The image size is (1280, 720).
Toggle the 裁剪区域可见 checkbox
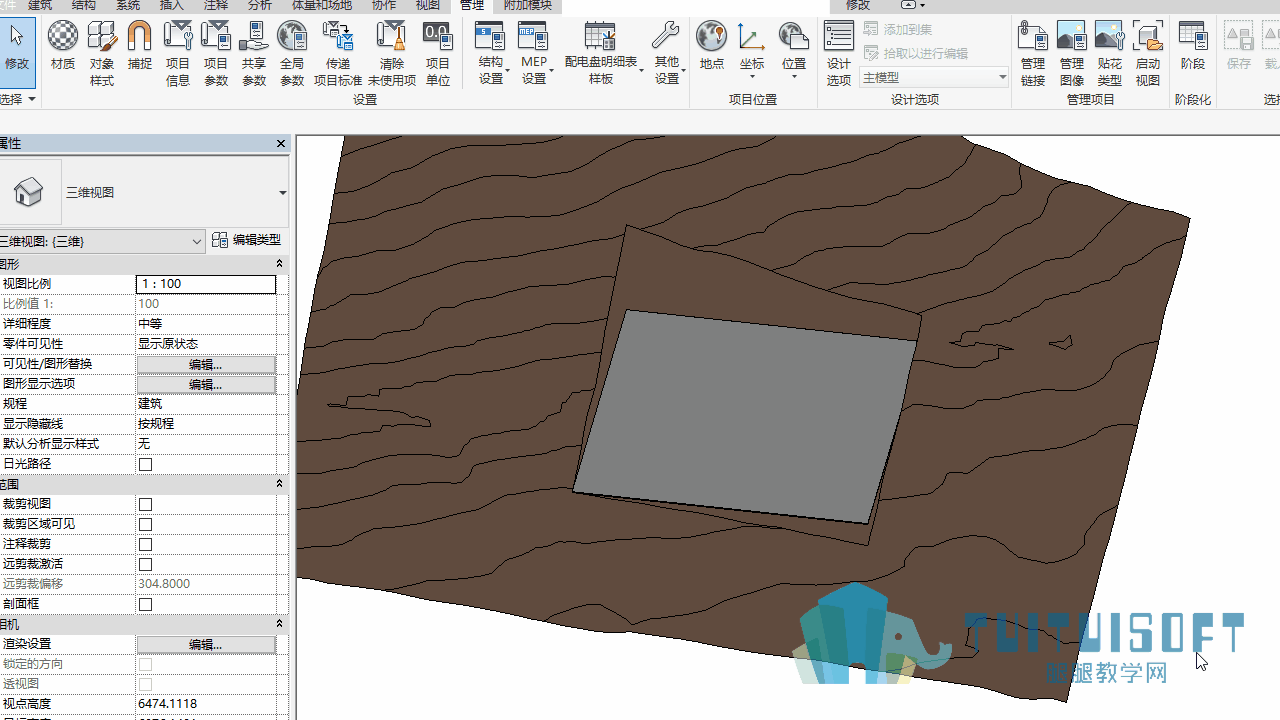[146, 524]
